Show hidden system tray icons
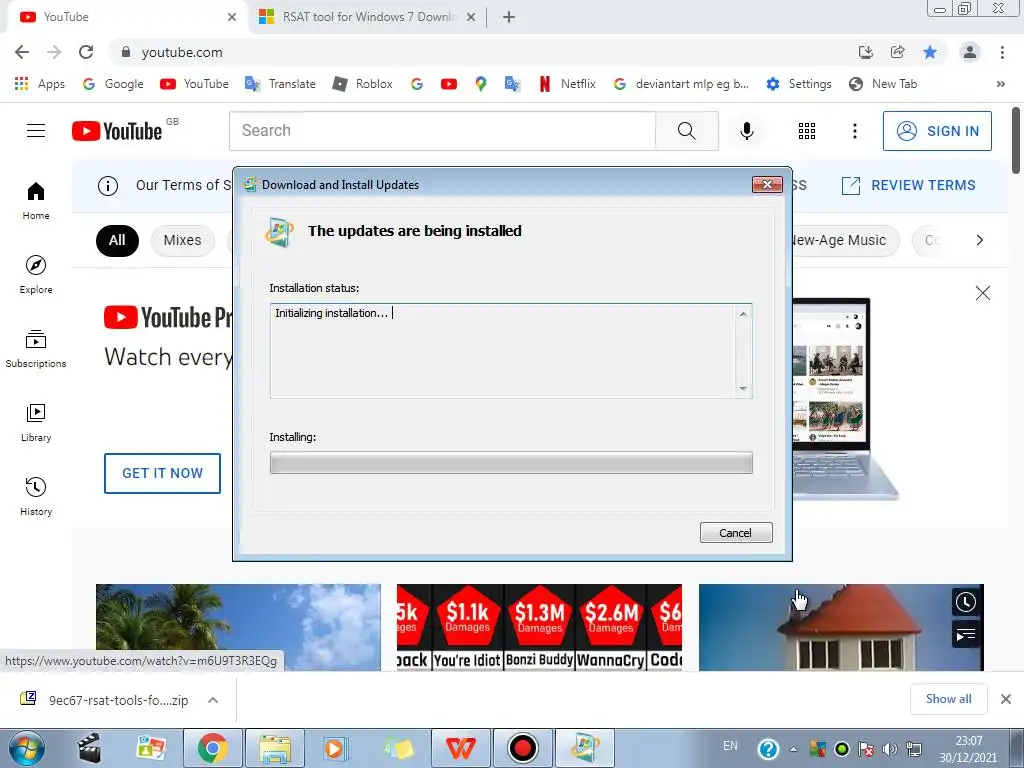 (793, 748)
